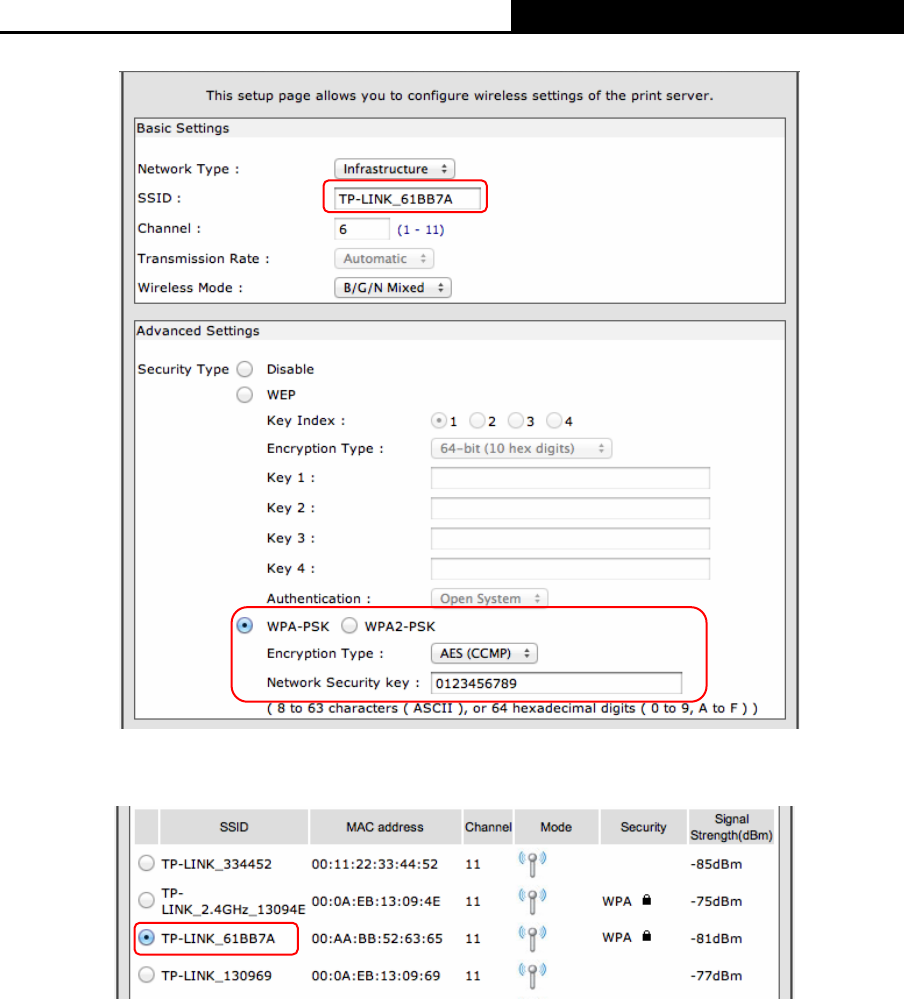Screen dimensions: 904x999
Task: Click MAC address 00:11:22:33:44:52
Action: click(375, 865)
